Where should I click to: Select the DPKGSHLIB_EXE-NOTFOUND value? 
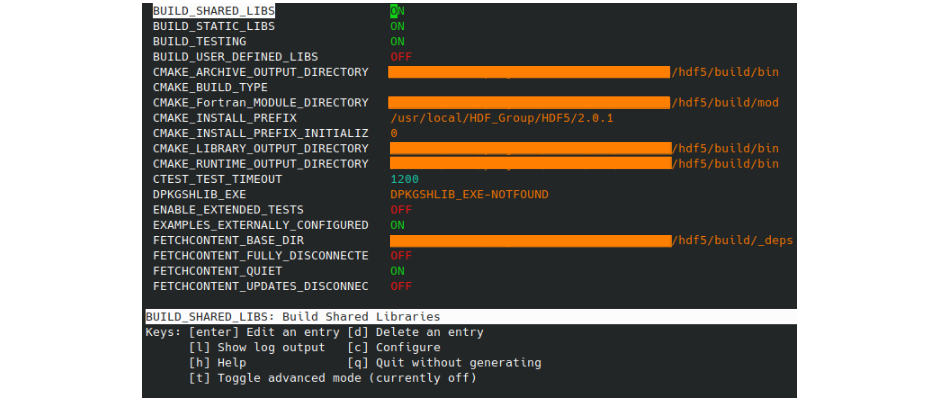(x=469, y=194)
